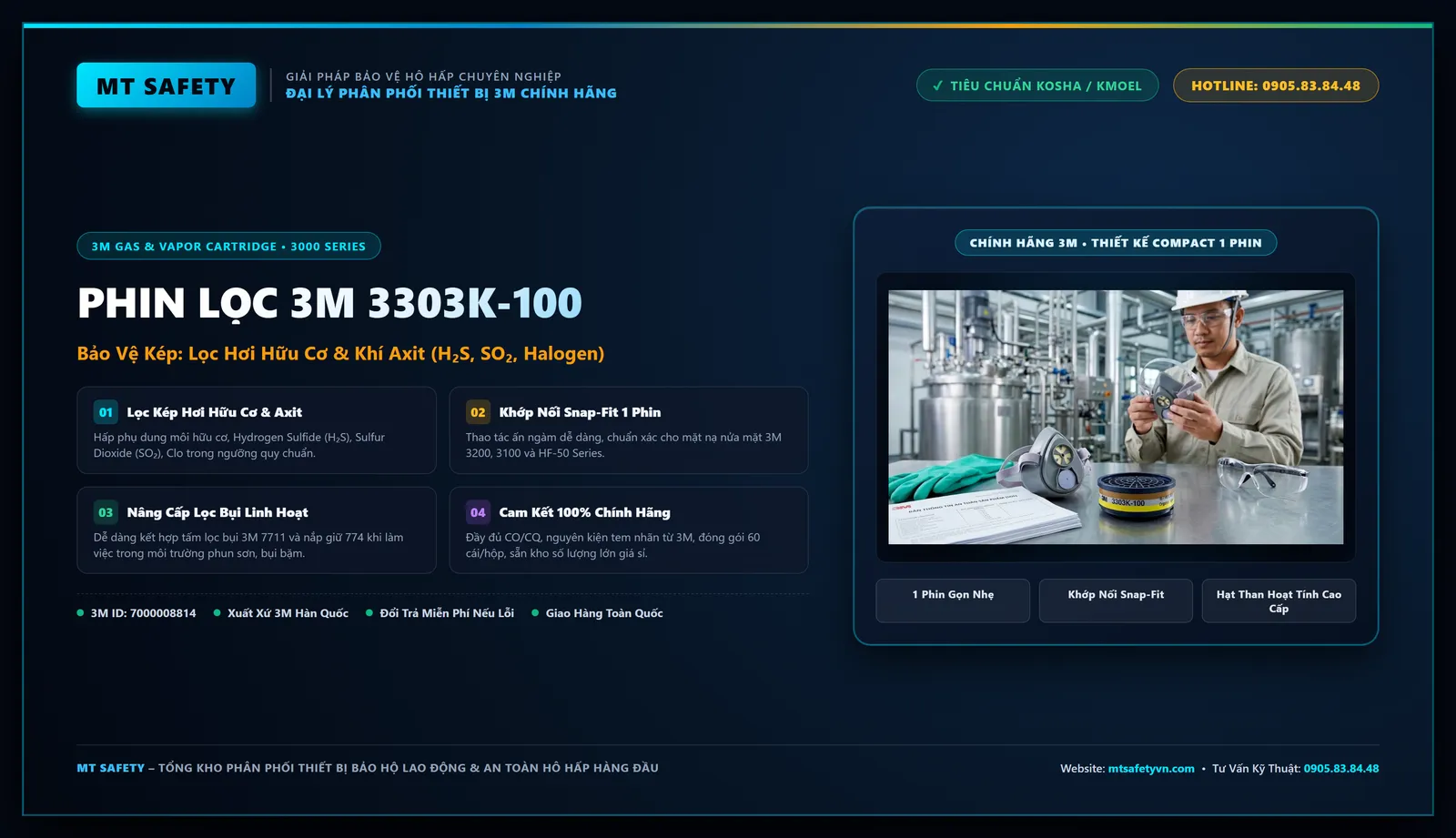Click the PHIN LỌC 3M 3303K-100 heading
The image size is (1456, 838).
(329, 303)
